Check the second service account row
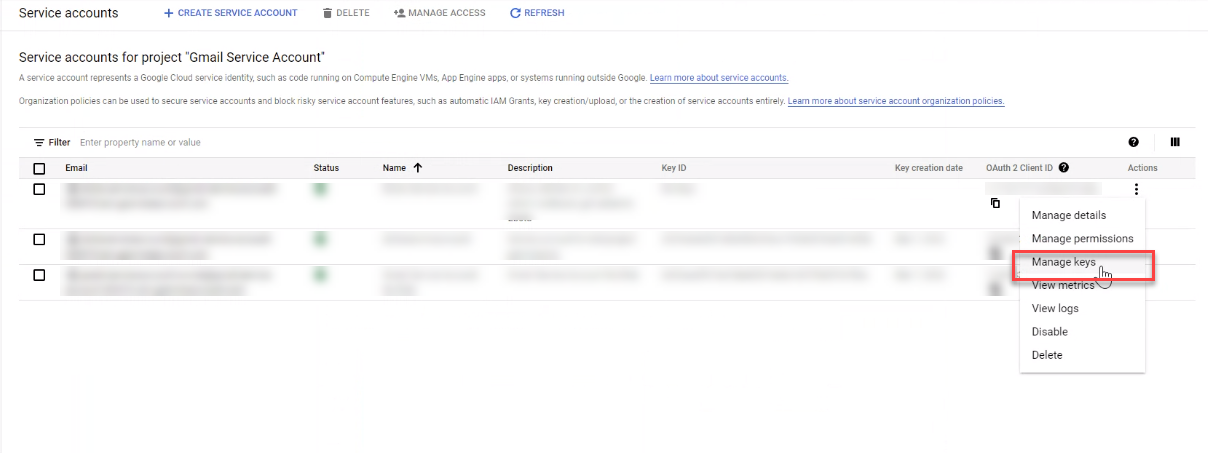The image size is (1208, 453). click(x=39, y=239)
